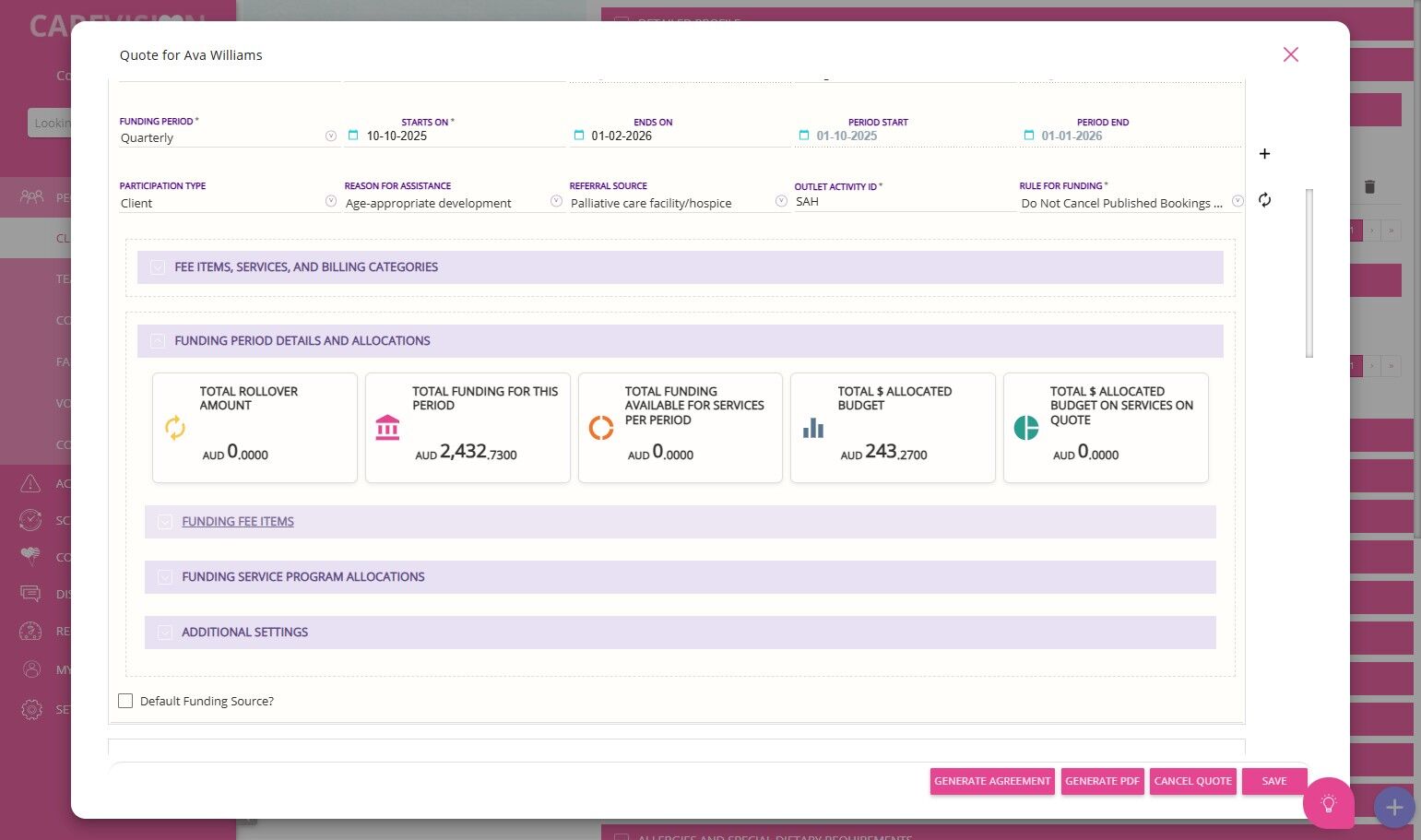Expand the Funding Fee Items section box
The image size is (1421, 840).
165,522
